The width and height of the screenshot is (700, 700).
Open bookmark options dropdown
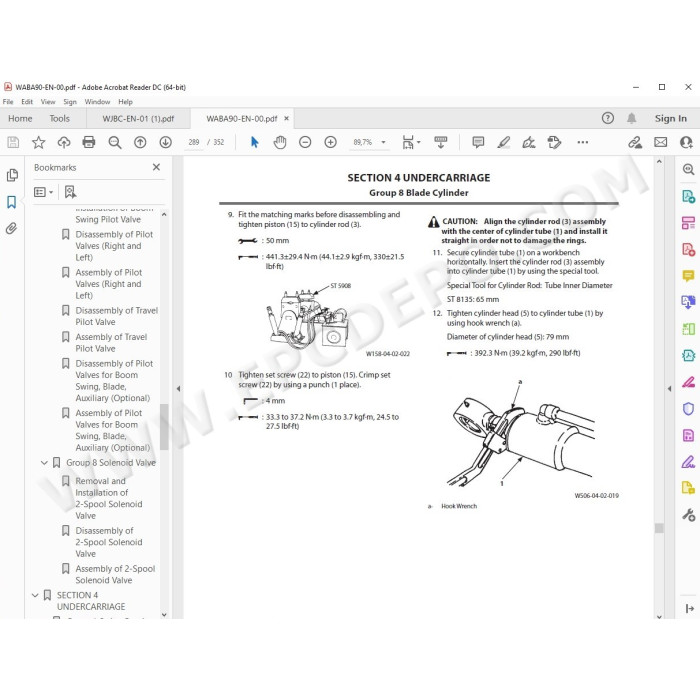click(44, 192)
